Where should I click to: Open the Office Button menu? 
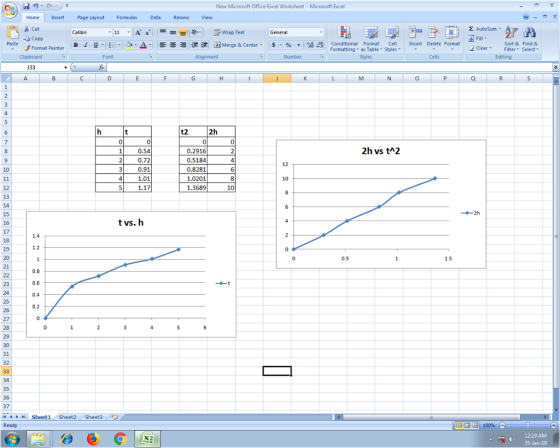(10, 10)
